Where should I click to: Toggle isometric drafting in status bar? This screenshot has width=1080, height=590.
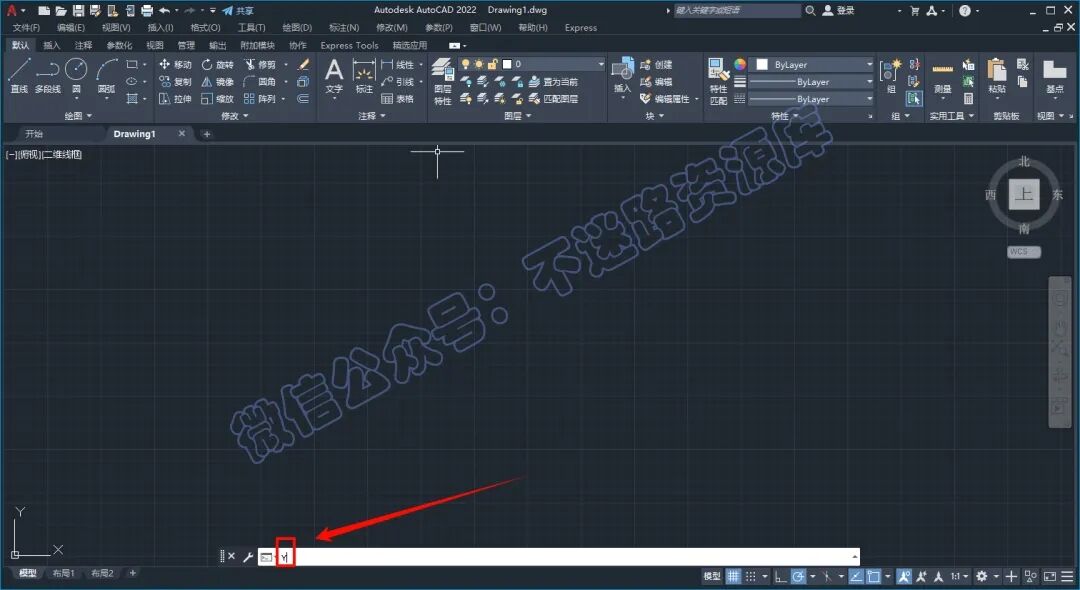click(x=828, y=576)
